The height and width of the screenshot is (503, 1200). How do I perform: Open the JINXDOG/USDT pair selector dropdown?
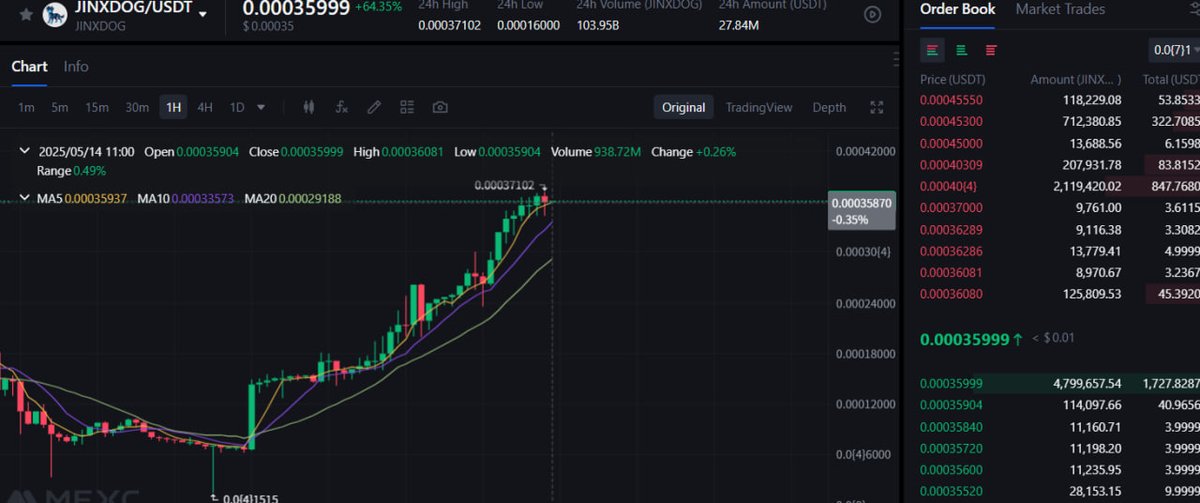[204, 15]
